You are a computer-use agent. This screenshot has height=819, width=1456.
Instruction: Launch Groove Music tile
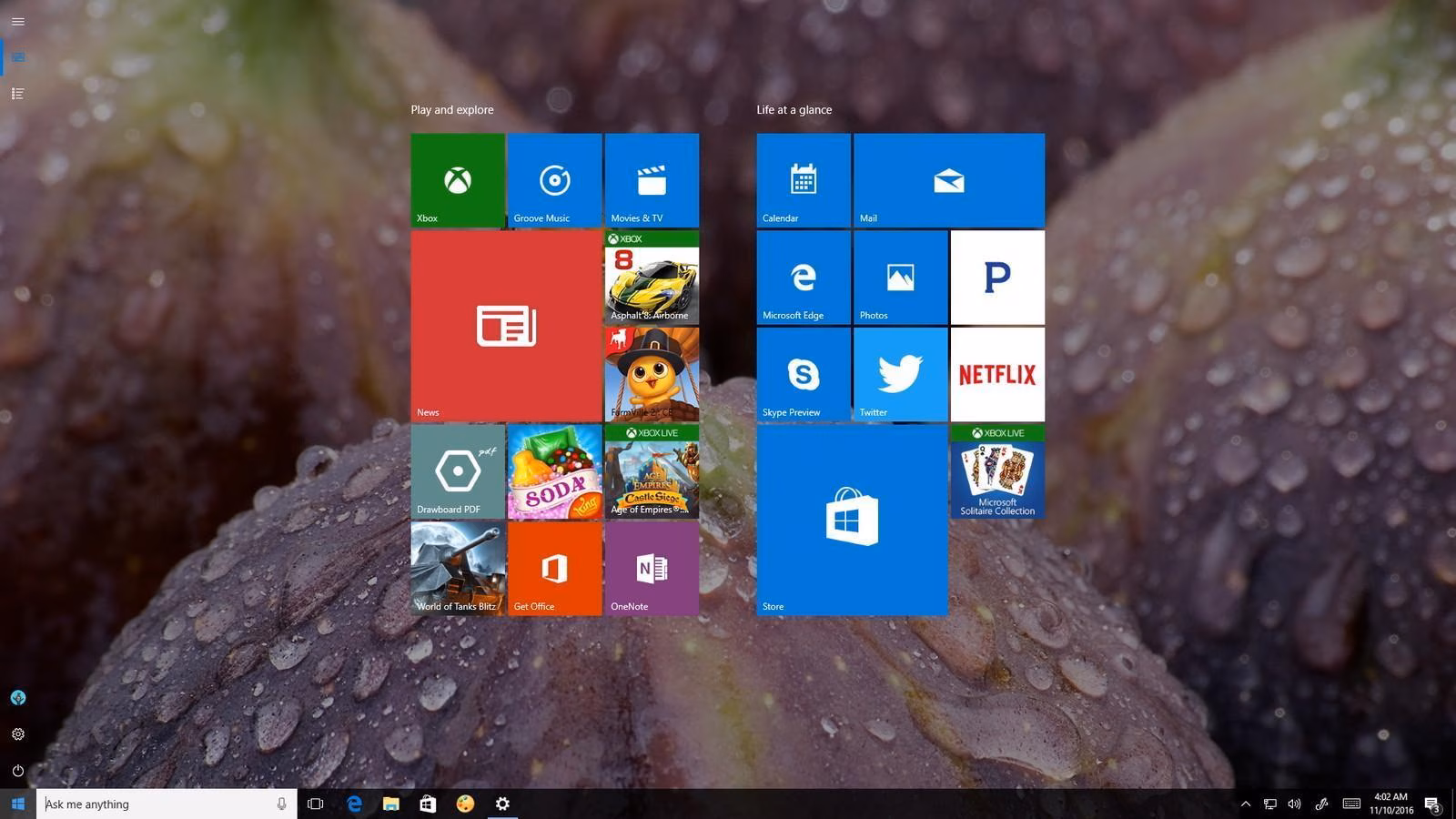pyautogui.click(x=554, y=180)
